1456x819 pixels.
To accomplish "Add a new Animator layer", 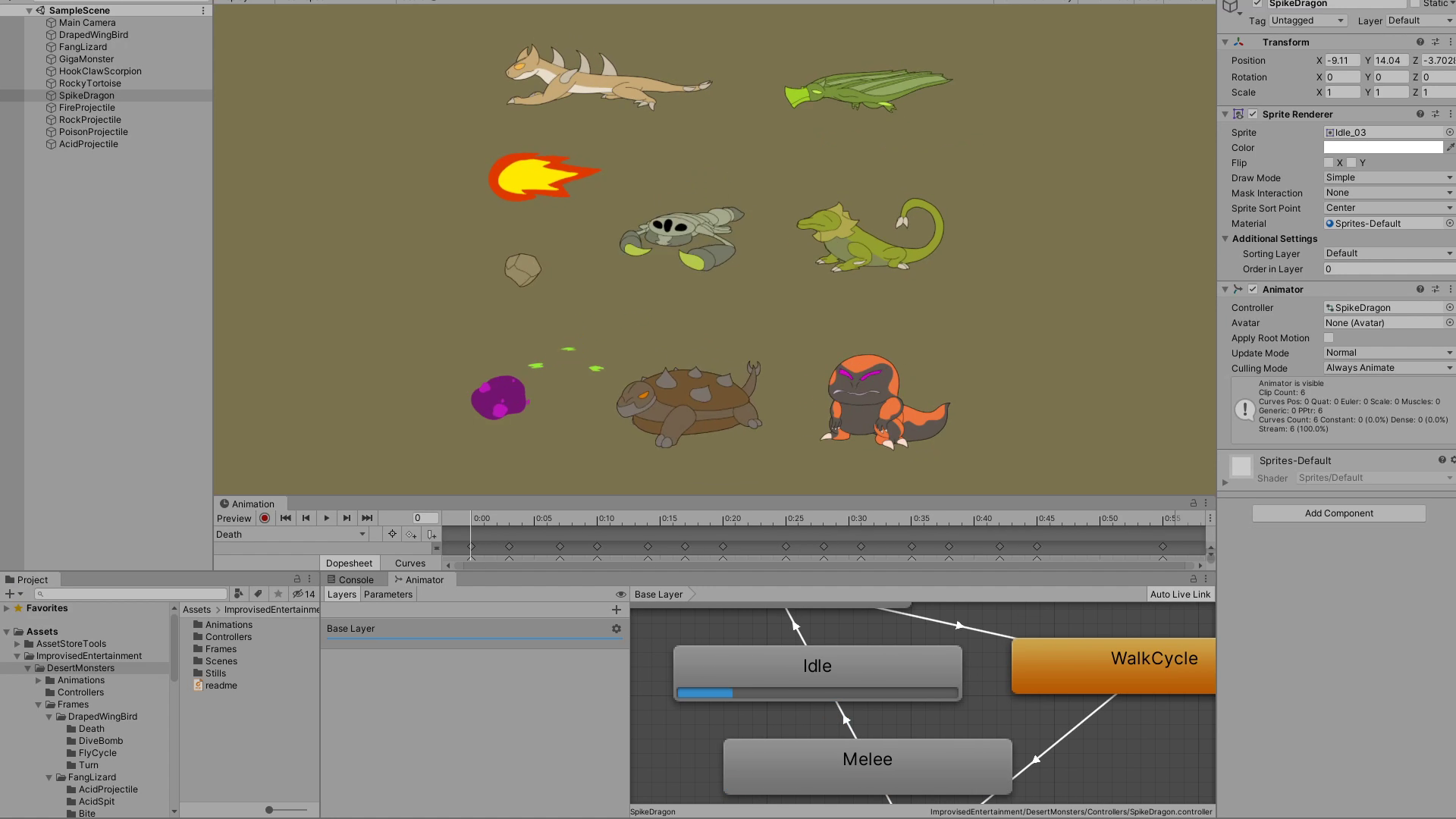I will [x=617, y=610].
